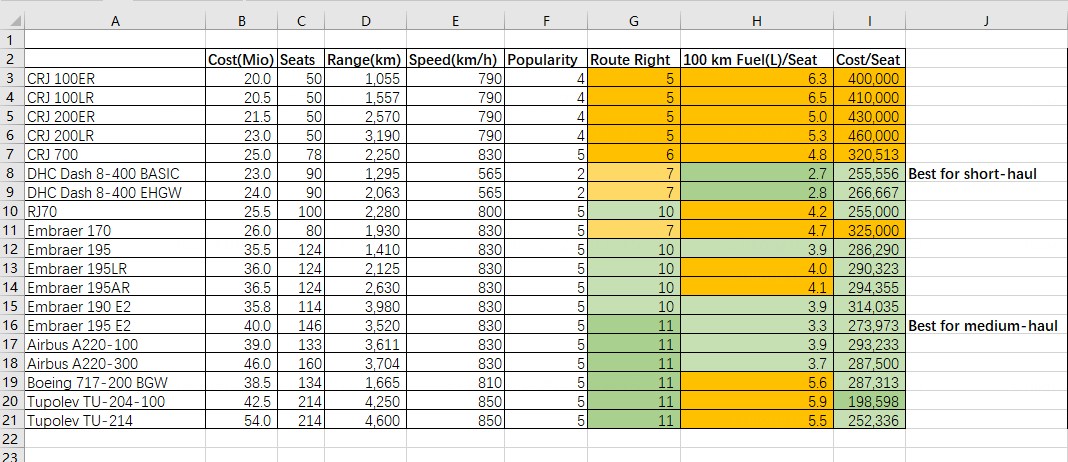The image size is (1068, 462).
Task: Select the Embraer 170 cell
Action: click(115, 230)
